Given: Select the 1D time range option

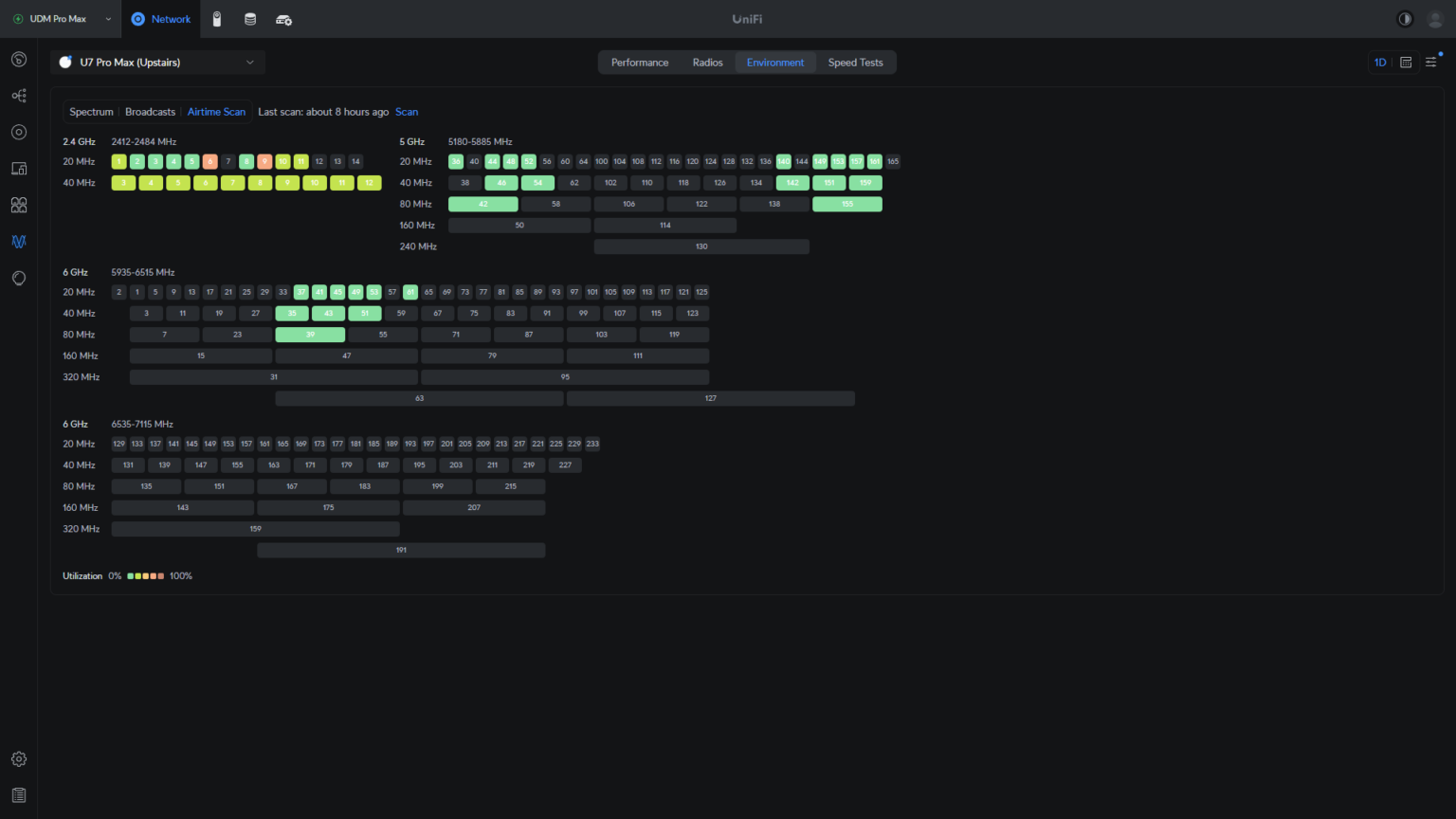Looking at the screenshot, I should coord(1380,63).
